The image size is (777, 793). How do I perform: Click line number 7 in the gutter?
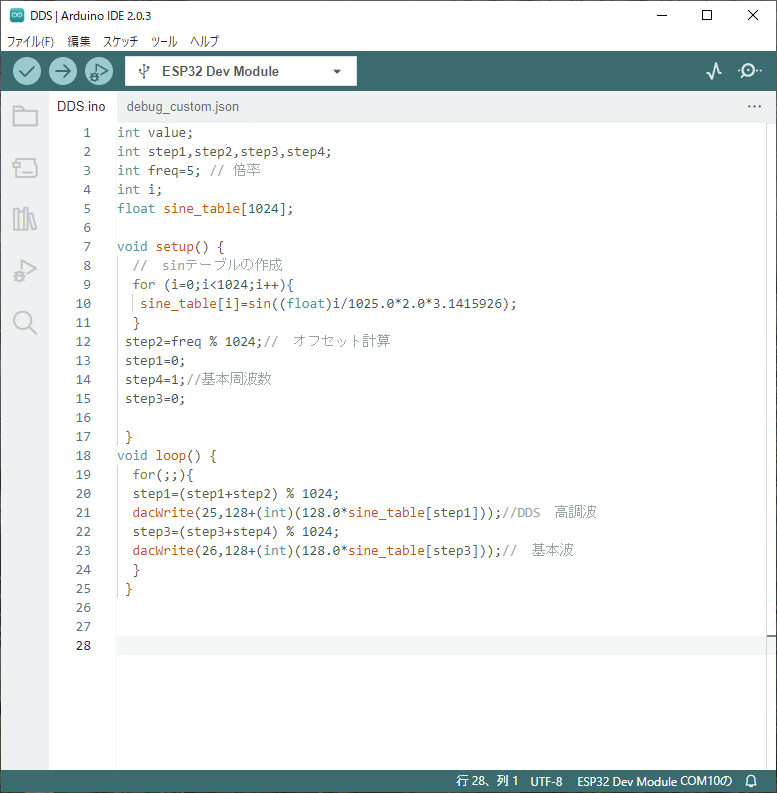[x=87, y=247]
